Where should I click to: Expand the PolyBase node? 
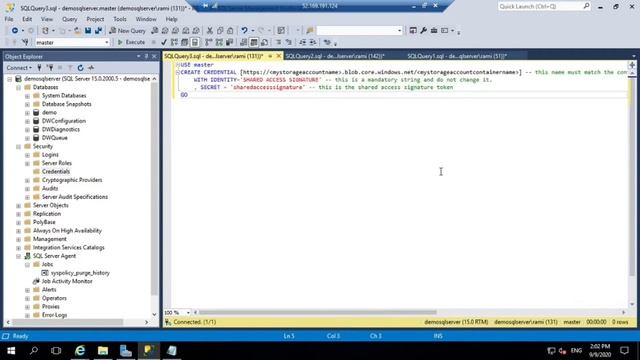[x=18, y=222]
